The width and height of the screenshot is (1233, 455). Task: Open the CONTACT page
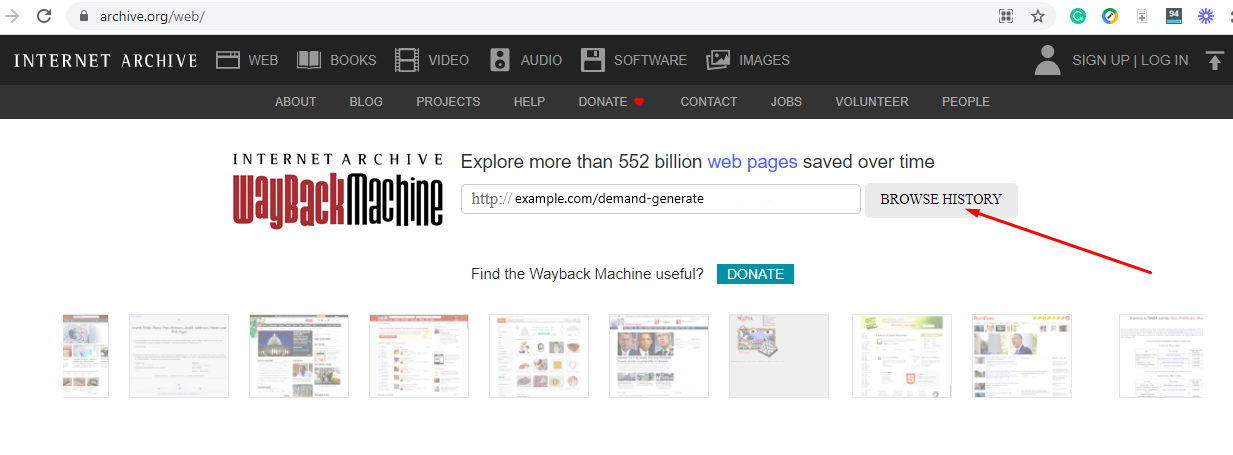(x=709, y=102)
